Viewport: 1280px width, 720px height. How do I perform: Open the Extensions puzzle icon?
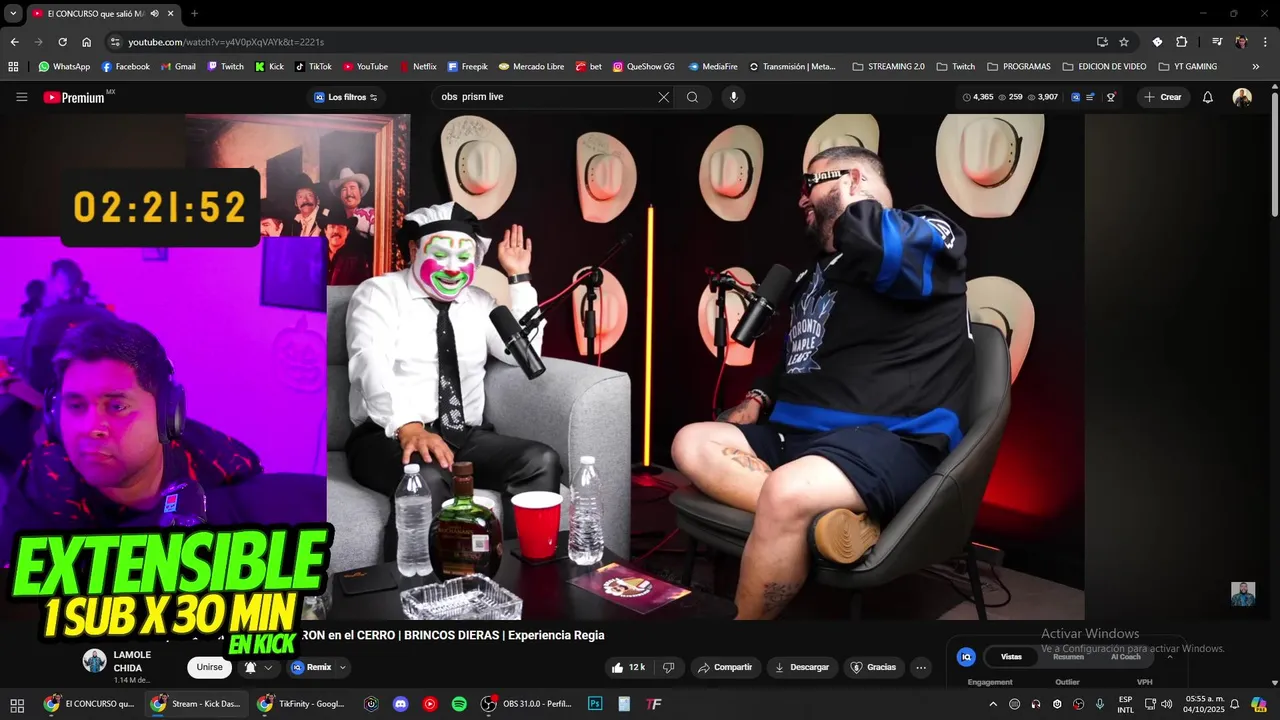(1182, 42)
